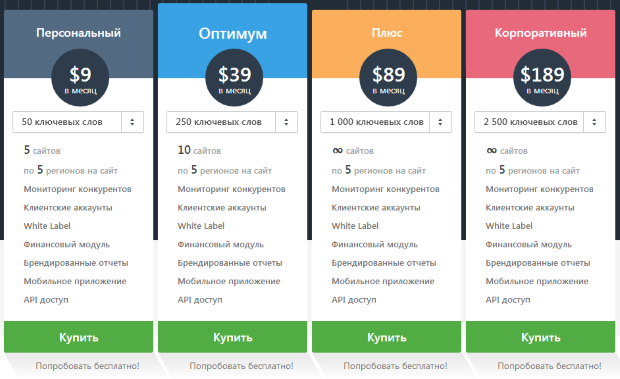Image resolution: width=620 pixels, height=379 pixels.
Task: Click Купить under the Плюс plan
Action: click(x=386, y=337)
